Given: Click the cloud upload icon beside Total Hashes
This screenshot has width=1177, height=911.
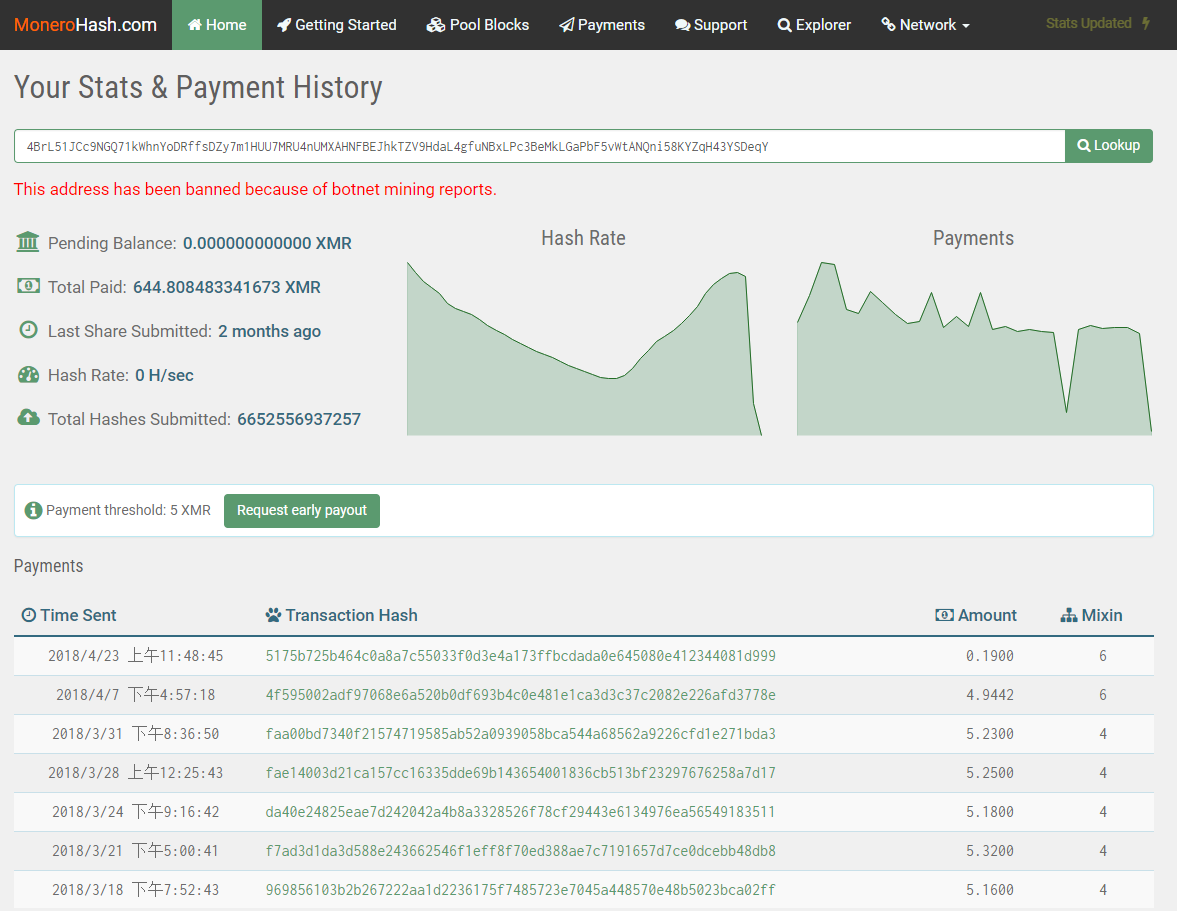Looking at the screenshot, I should click(28, 418).
